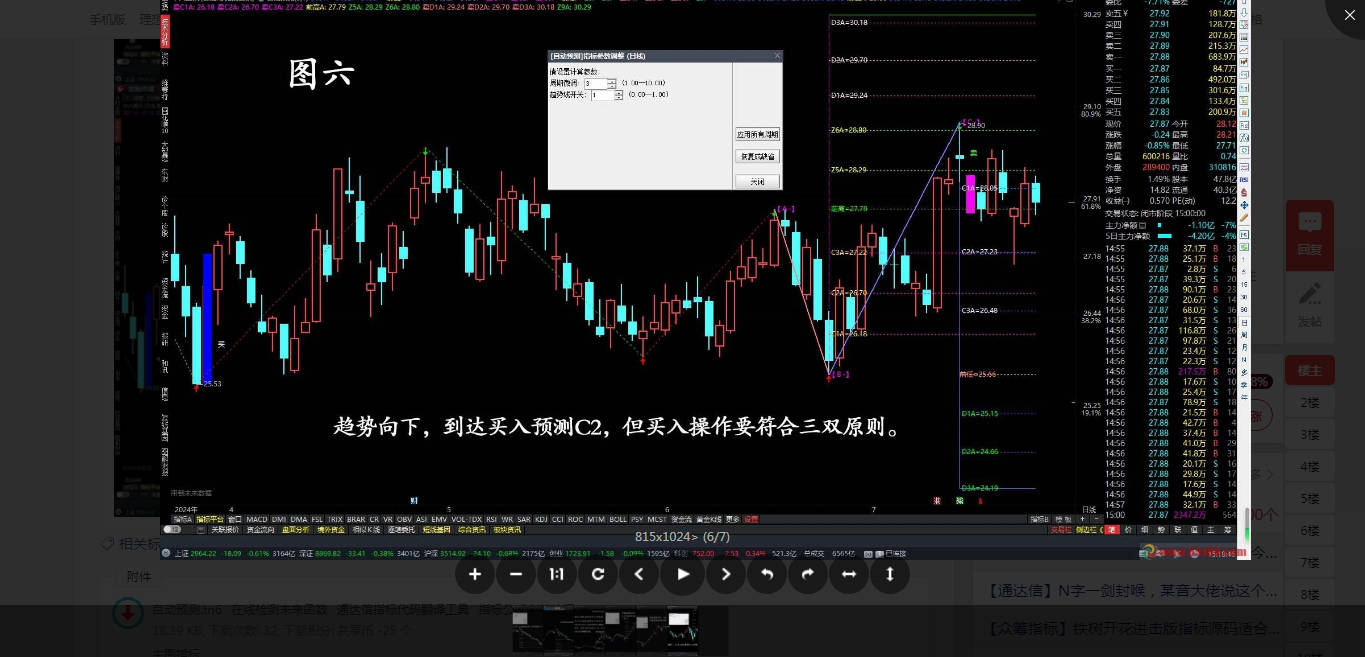Select the highlighted current thumbnail in strip

click(683, 631)
